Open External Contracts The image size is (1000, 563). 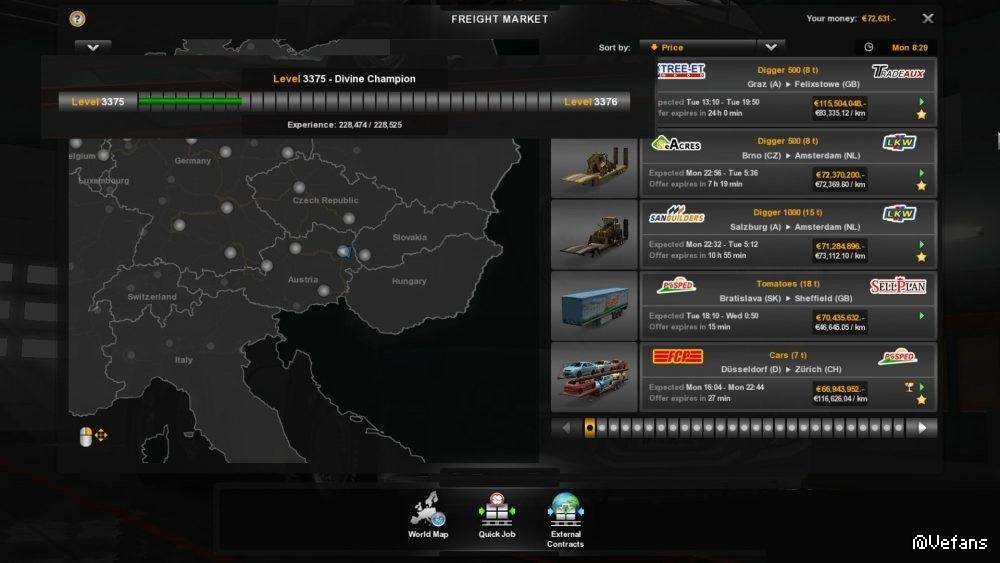565,520
